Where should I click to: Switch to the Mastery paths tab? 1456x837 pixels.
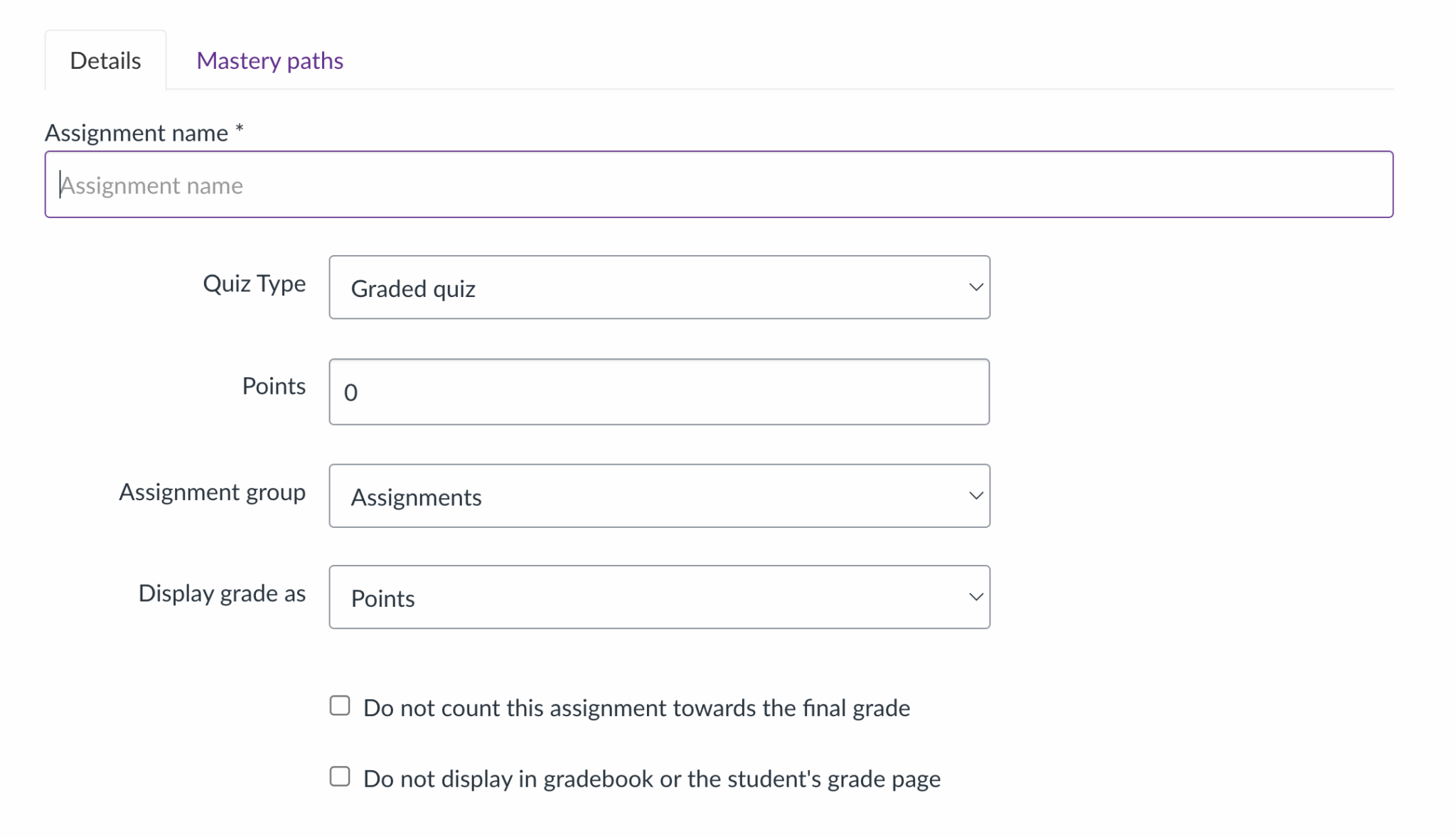(269, 61)
